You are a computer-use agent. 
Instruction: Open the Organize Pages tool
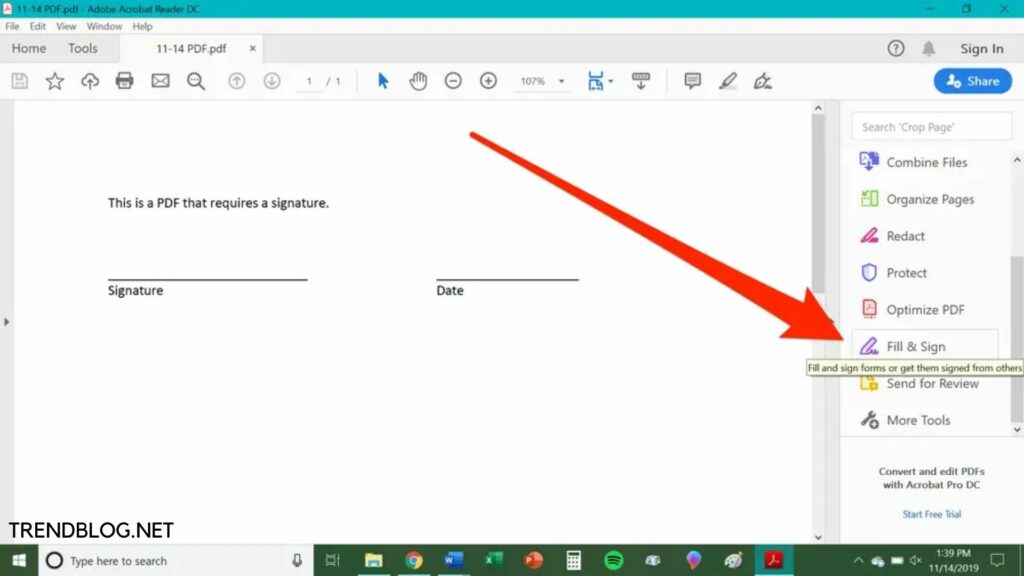click(x=930, y=199)
